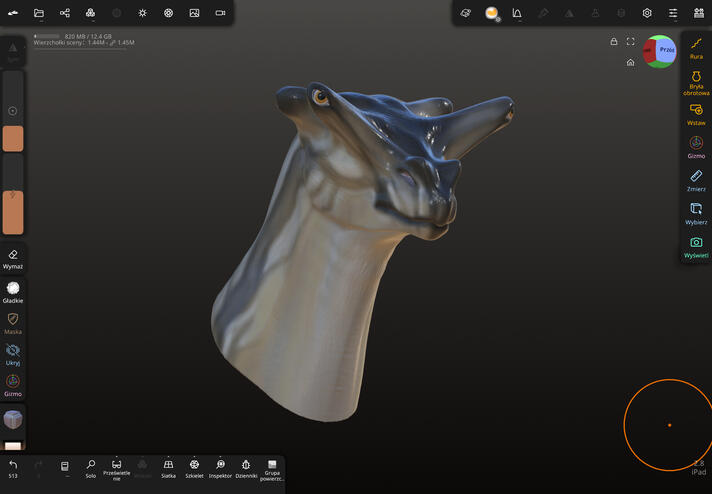Select the Zmierz measure tool

(696, 181)
